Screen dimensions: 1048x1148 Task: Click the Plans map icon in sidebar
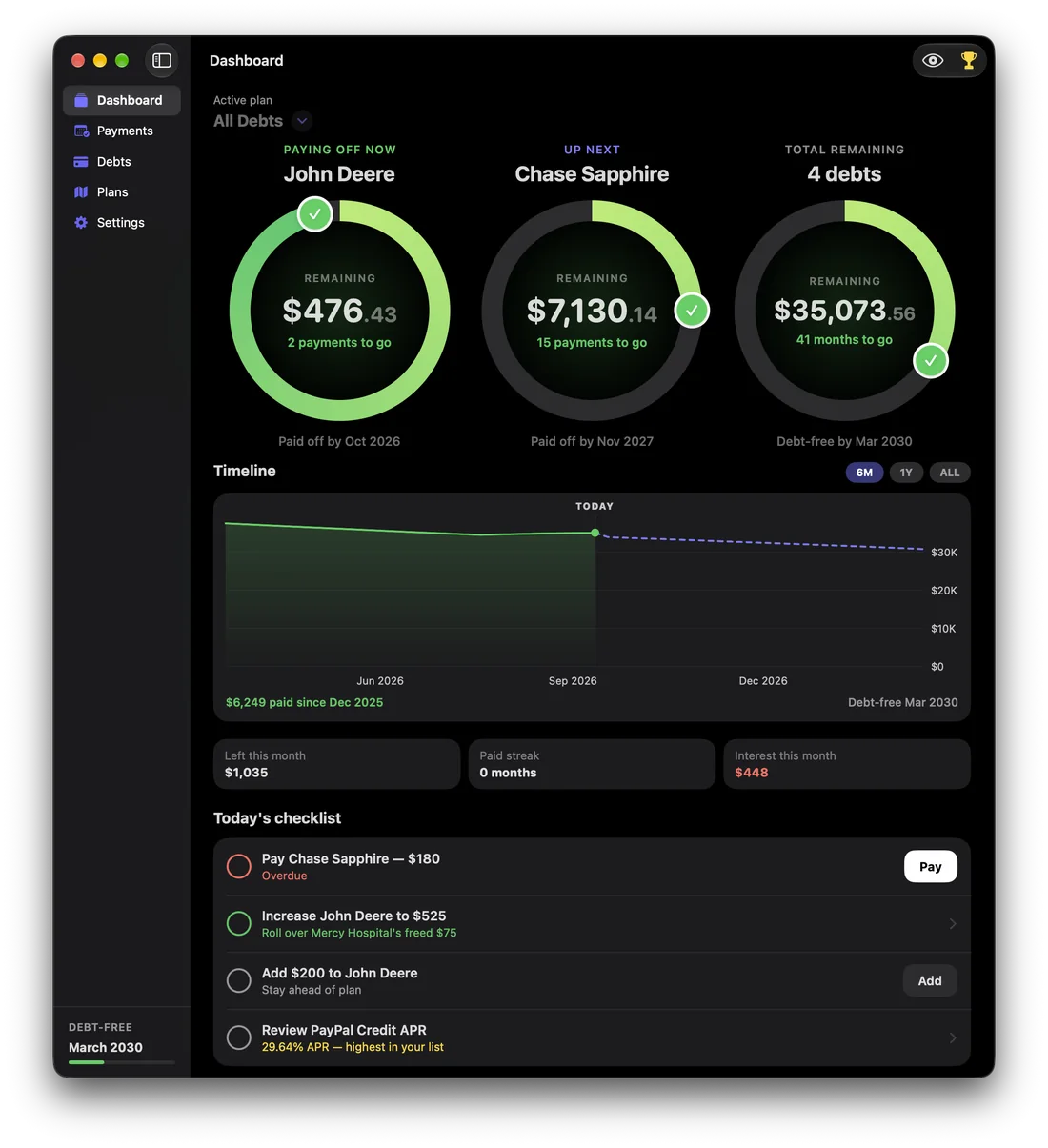[81, 191]
